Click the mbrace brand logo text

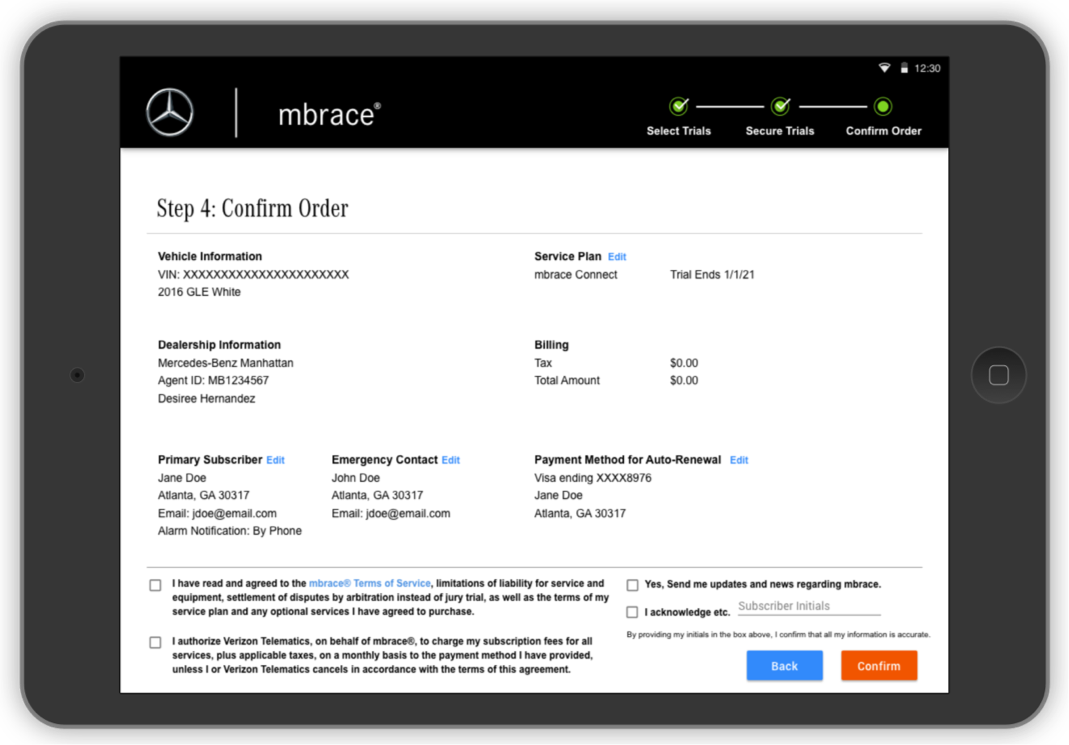(x=329, y=114)
